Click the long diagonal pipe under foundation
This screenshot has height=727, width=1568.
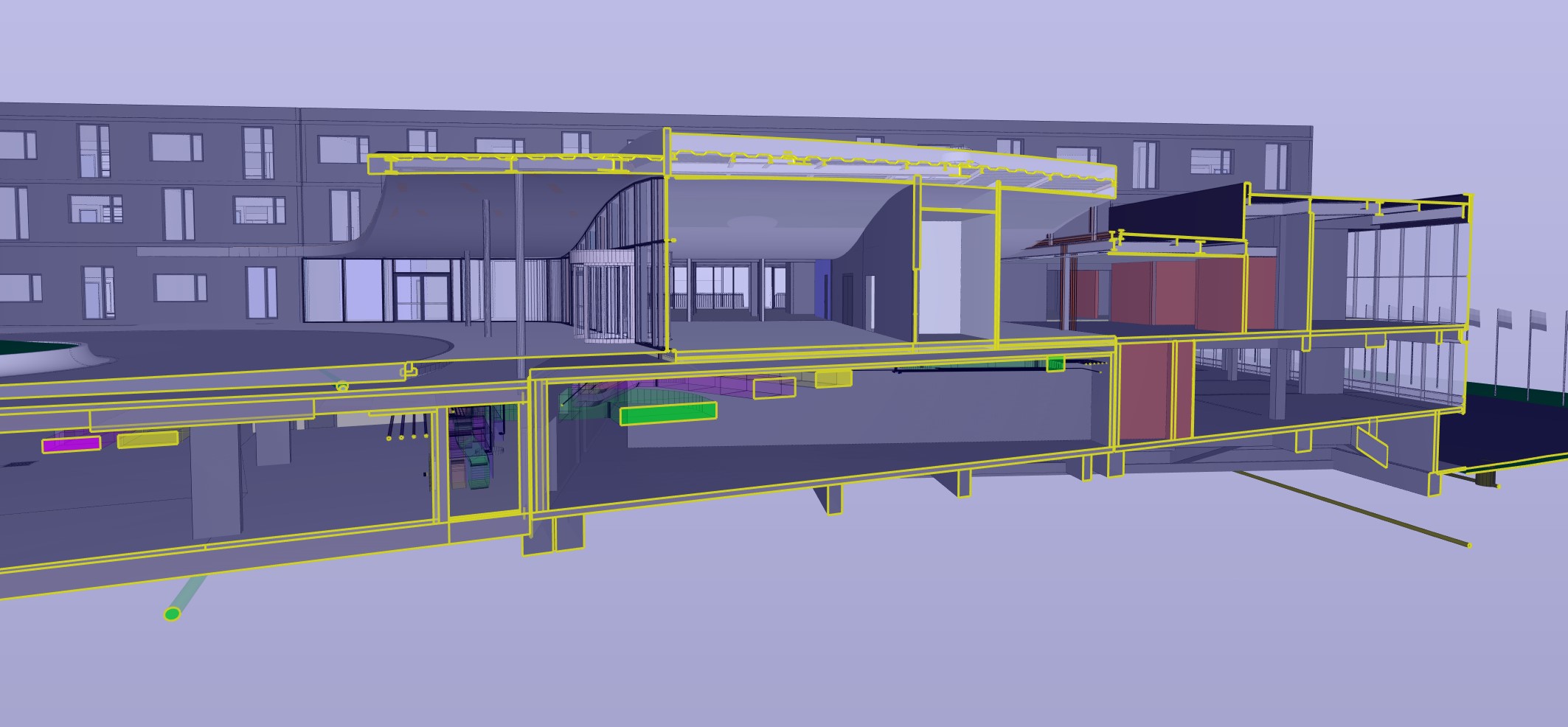click(1350, 508)
